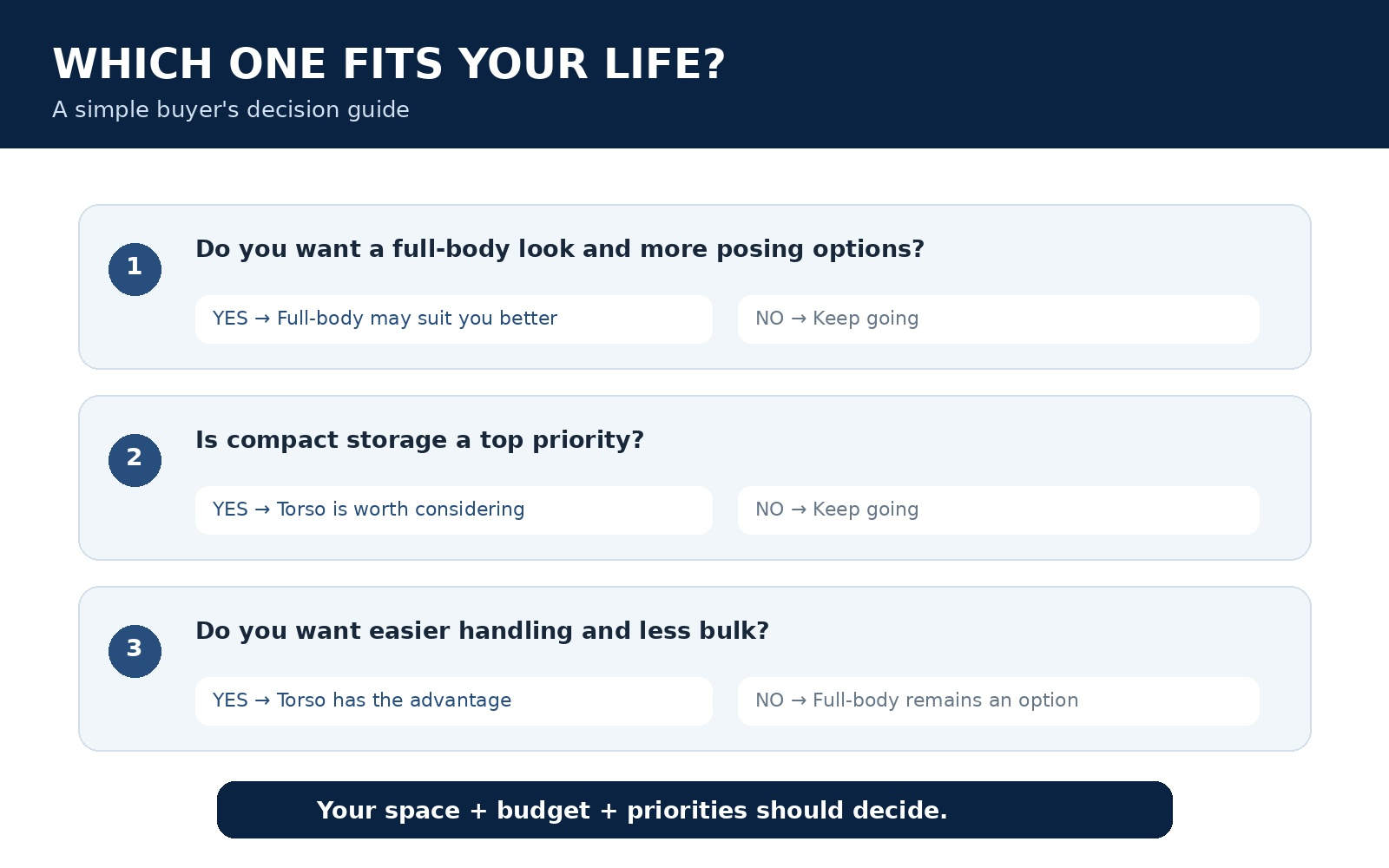Pick NO Full-body remains an option
The width and height of the screenshot is (1389, 868).
(998, 701)
